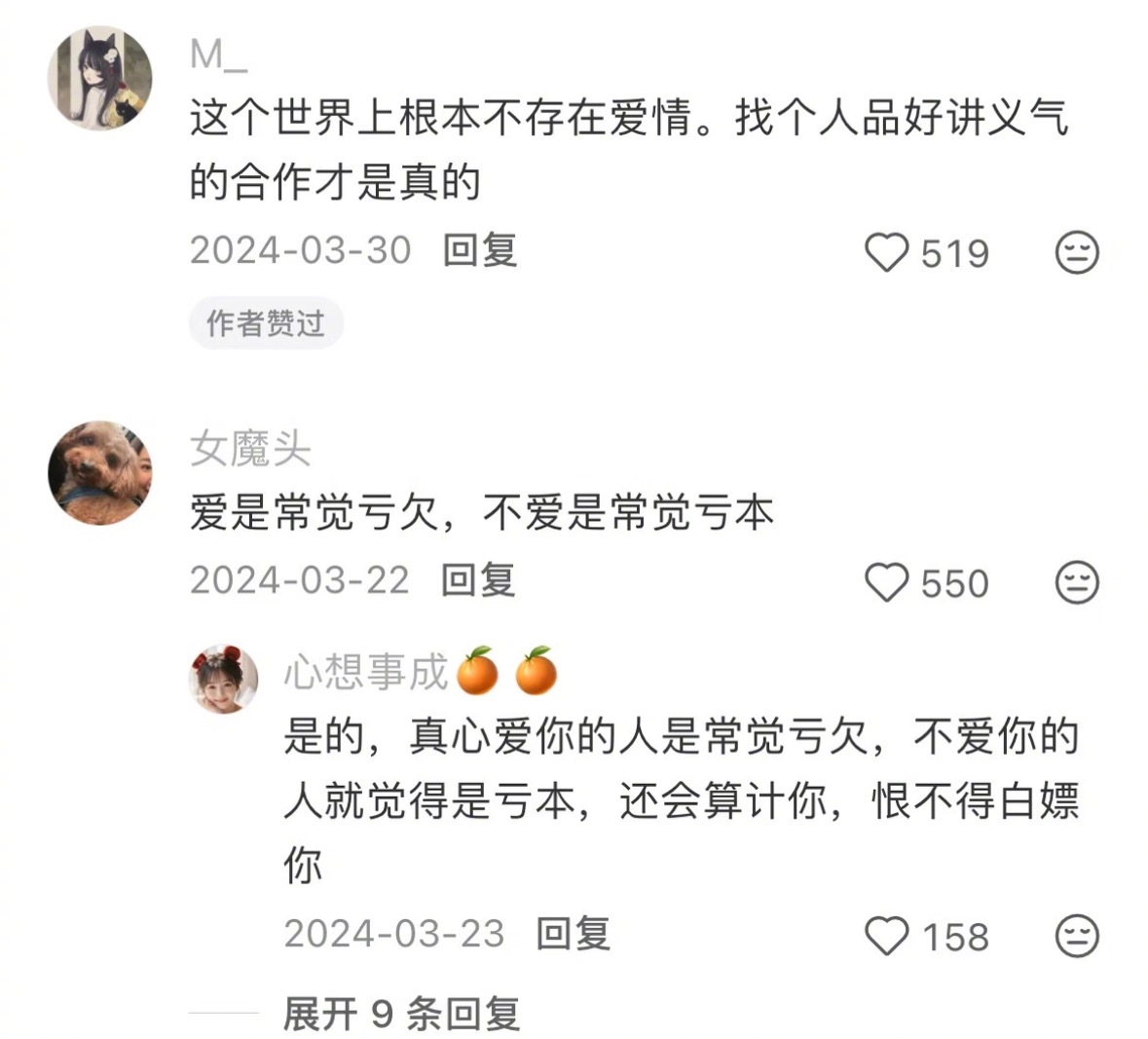Viewport: 1148px width, 1039px height.
Task: Tap dislike face on 女魔头's comment
Action: tap(1077, 583)
